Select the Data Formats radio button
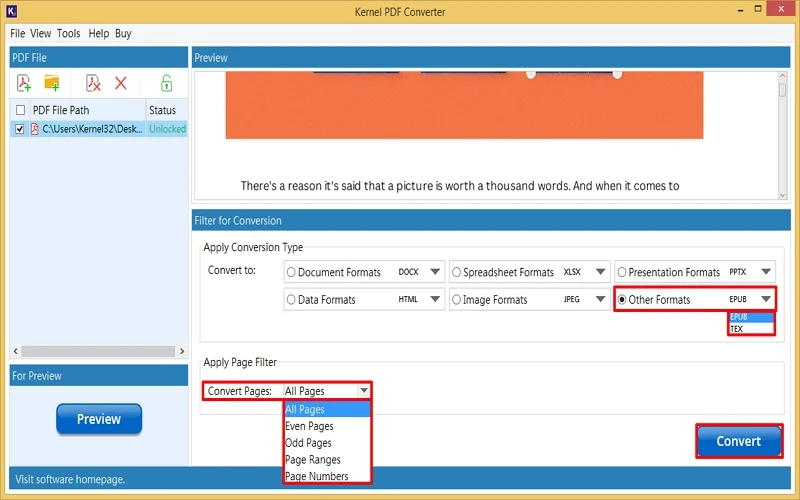This screenshot has width=800, height=500. tap(291, 299)
